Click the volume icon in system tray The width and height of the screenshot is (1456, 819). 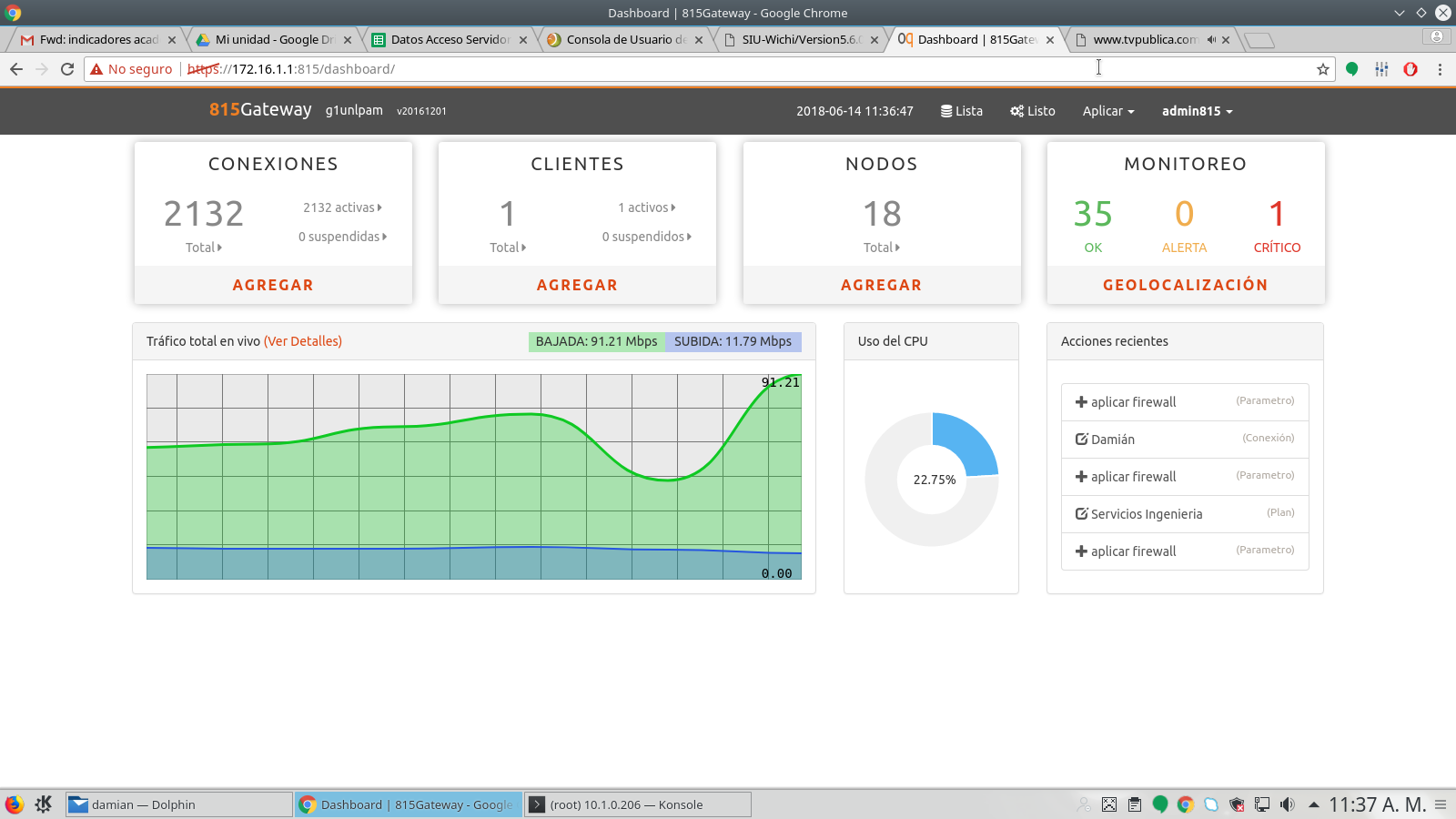[1287, 804]
